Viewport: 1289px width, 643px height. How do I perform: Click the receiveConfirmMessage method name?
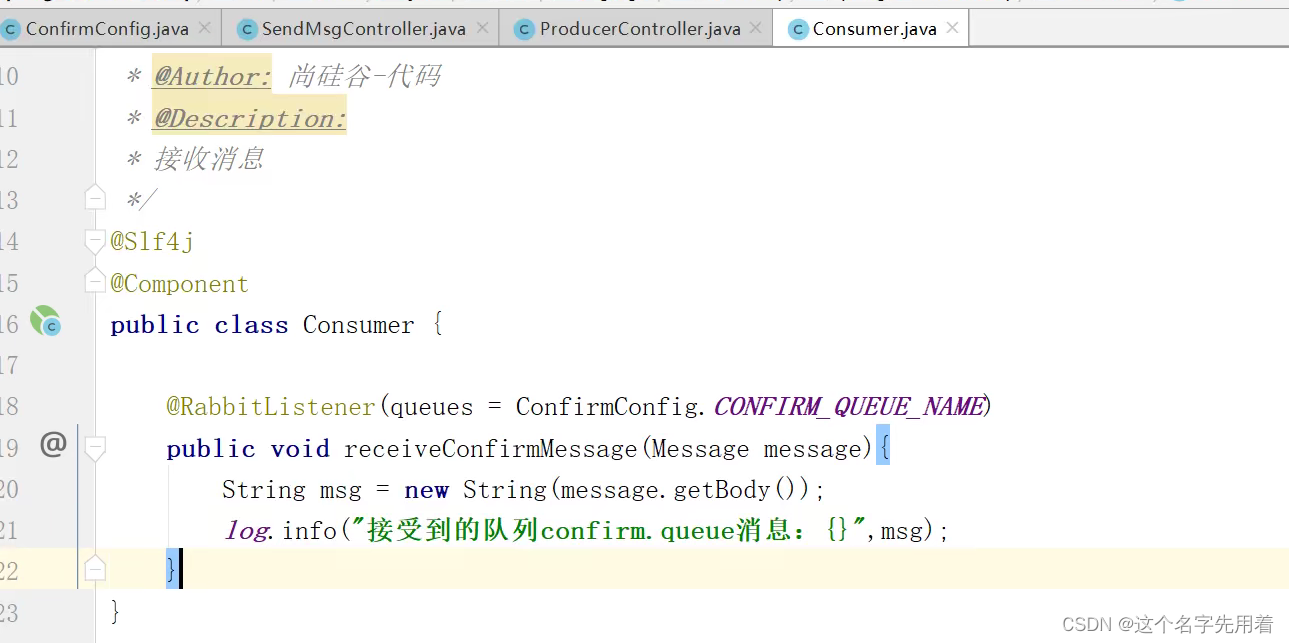click(491, 449)
